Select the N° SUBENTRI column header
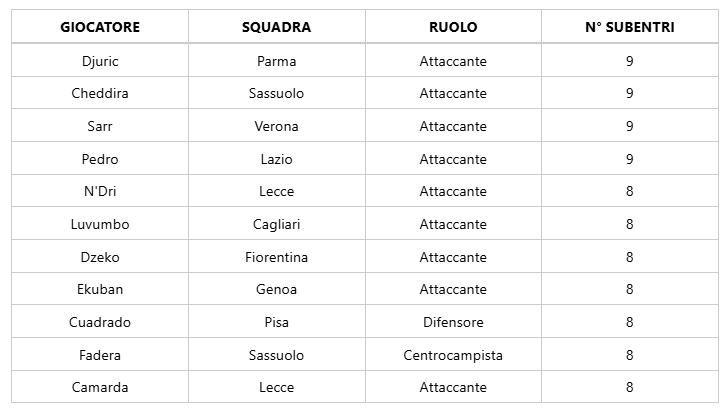This screenshot has width=725, height=413. click(629, 27)
